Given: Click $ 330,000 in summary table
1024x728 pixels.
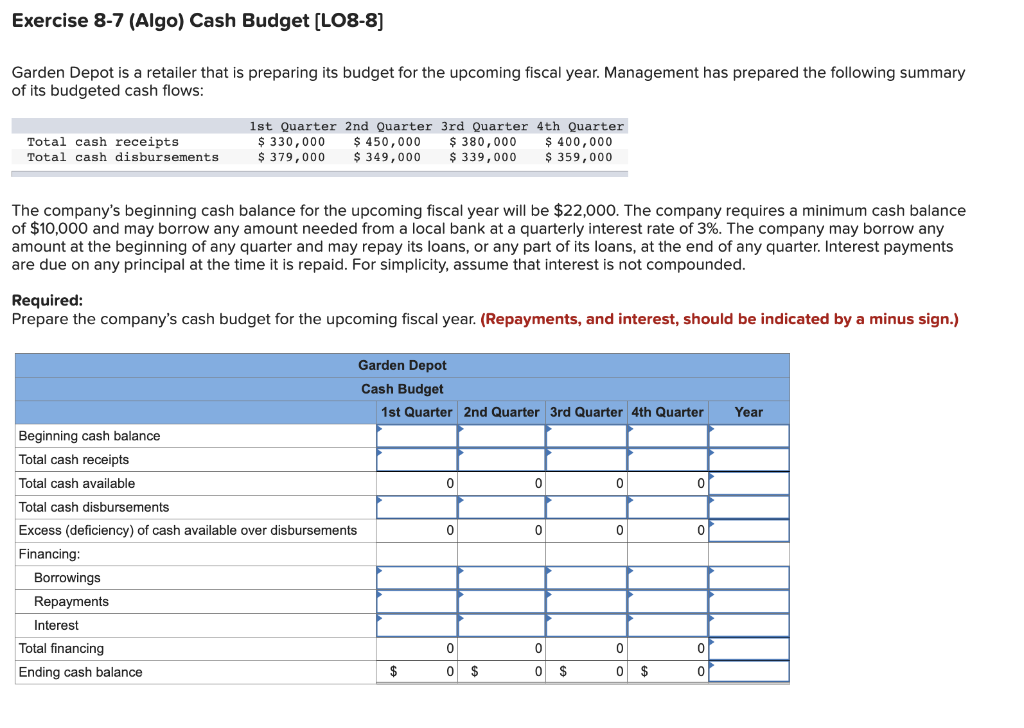Looking at the screenshot, I should click(x=291, y=142).
